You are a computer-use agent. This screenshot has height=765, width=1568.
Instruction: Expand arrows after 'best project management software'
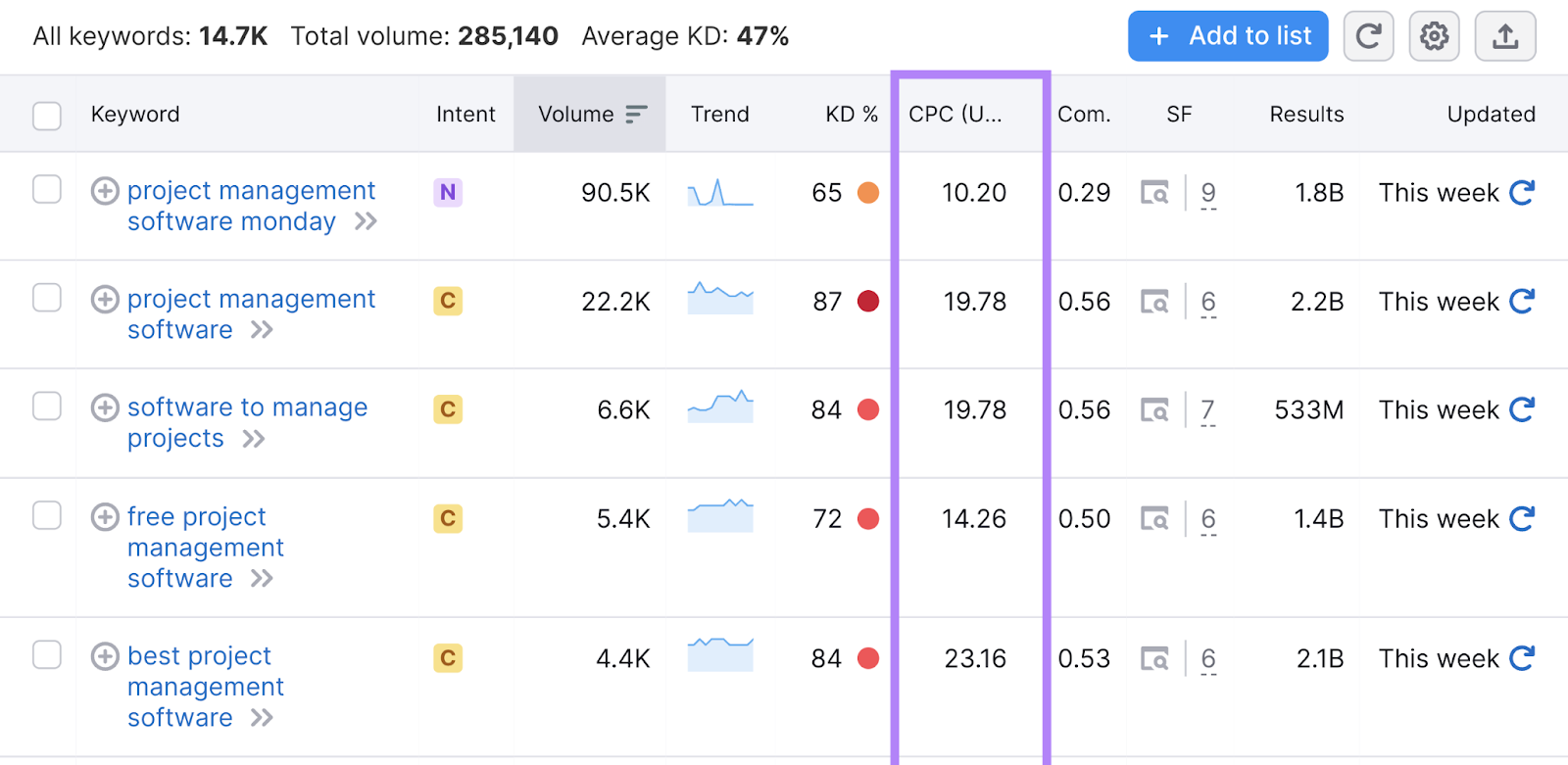pyautogui.click(x=262, y=718)
